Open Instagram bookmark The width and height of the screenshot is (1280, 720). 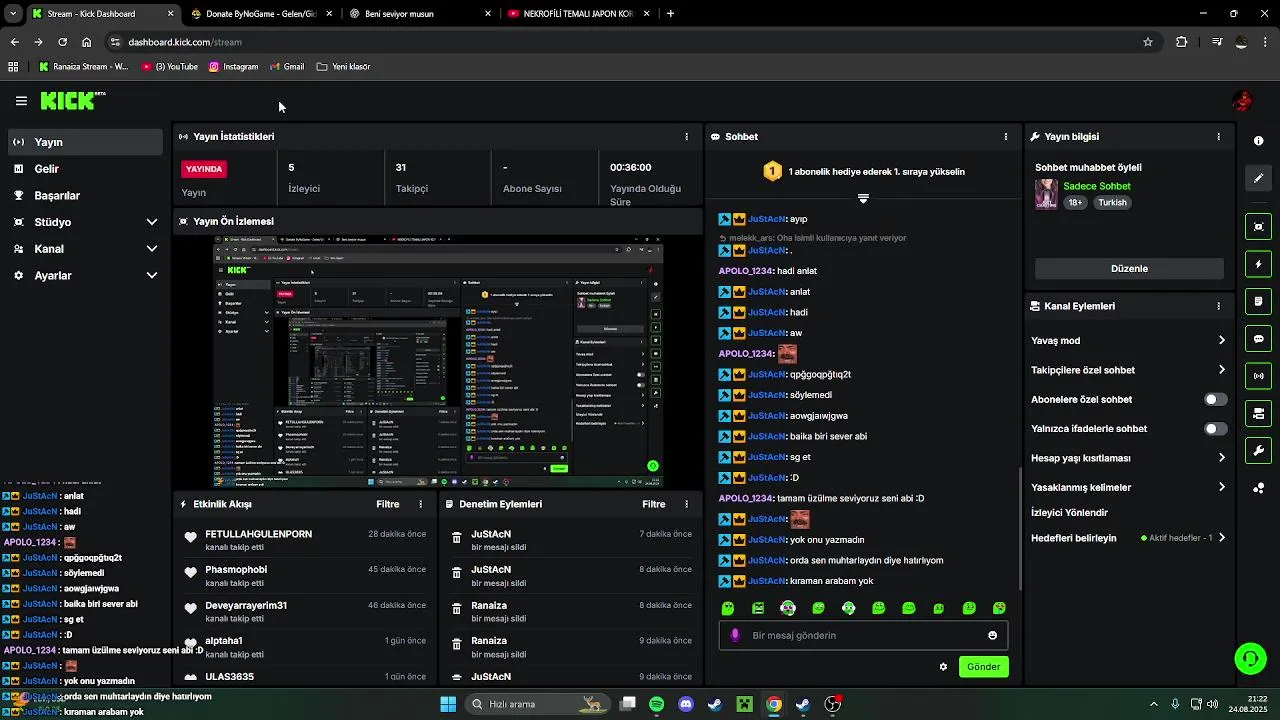233,67
